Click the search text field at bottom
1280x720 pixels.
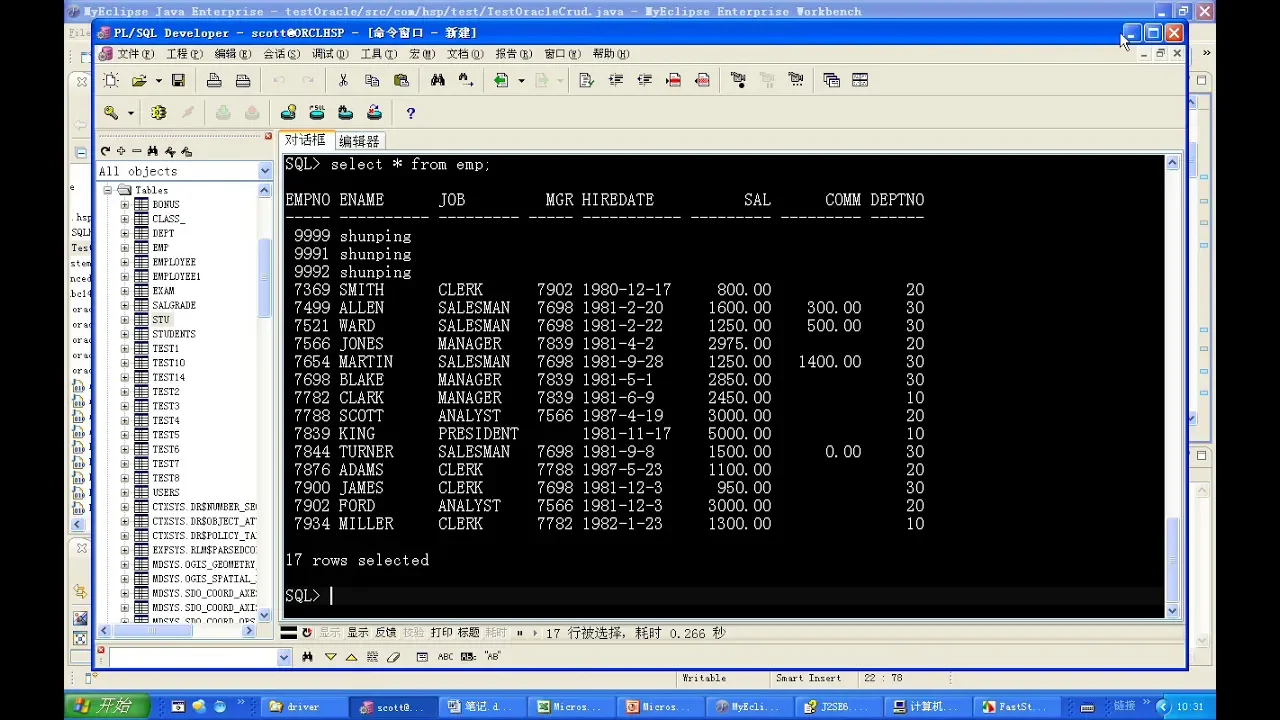tap(190, 657)
